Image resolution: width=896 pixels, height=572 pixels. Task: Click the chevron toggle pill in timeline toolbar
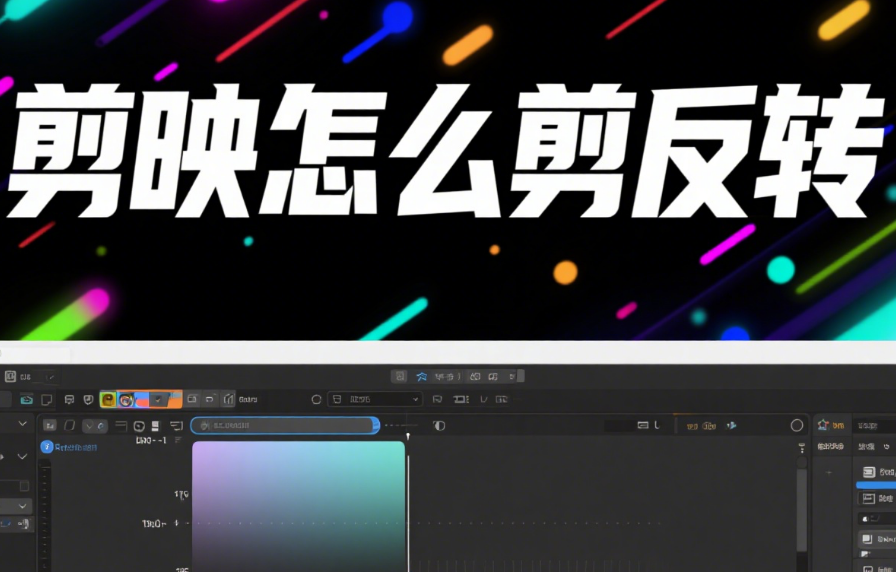94,426
